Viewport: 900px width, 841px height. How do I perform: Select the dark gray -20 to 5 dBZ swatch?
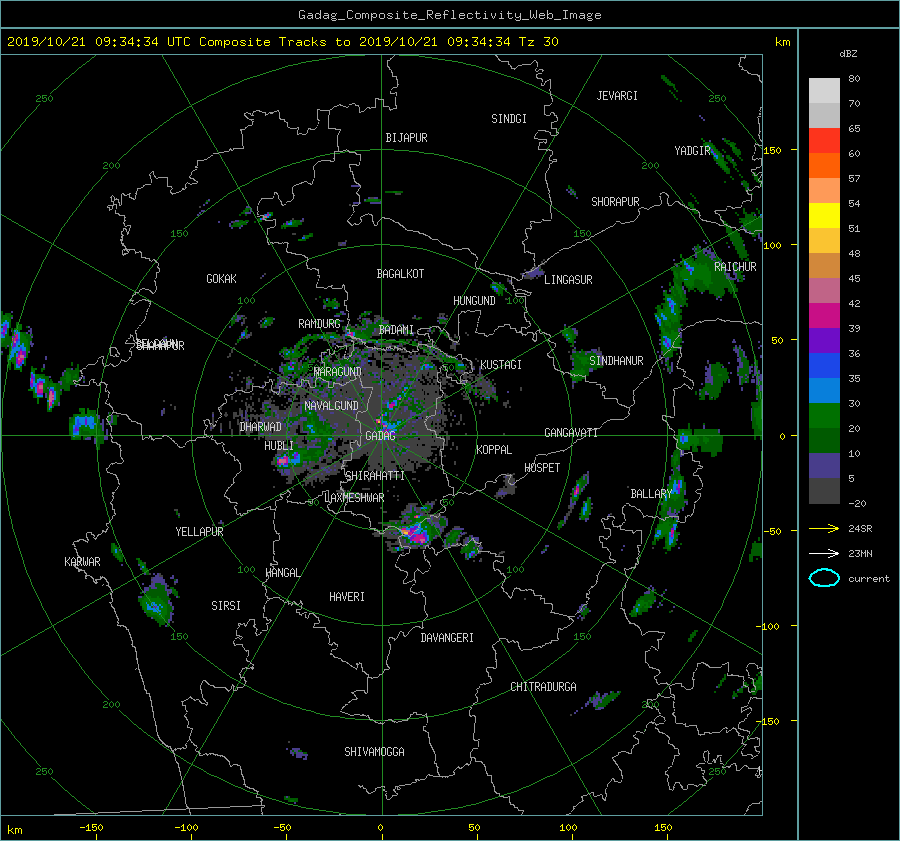click(x=824, y=491)
